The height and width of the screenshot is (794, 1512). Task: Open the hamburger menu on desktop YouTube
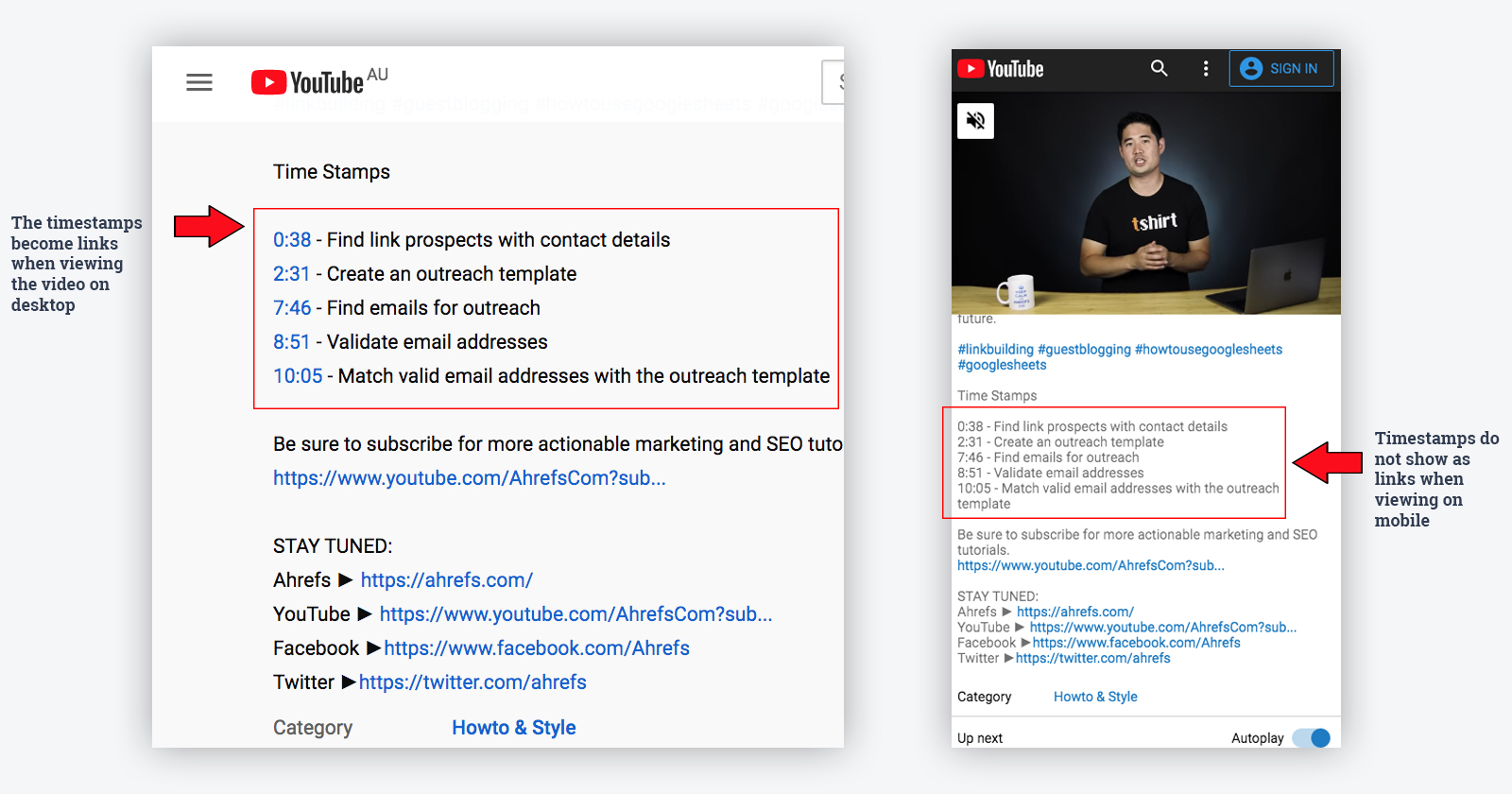(x=199, y=82)
